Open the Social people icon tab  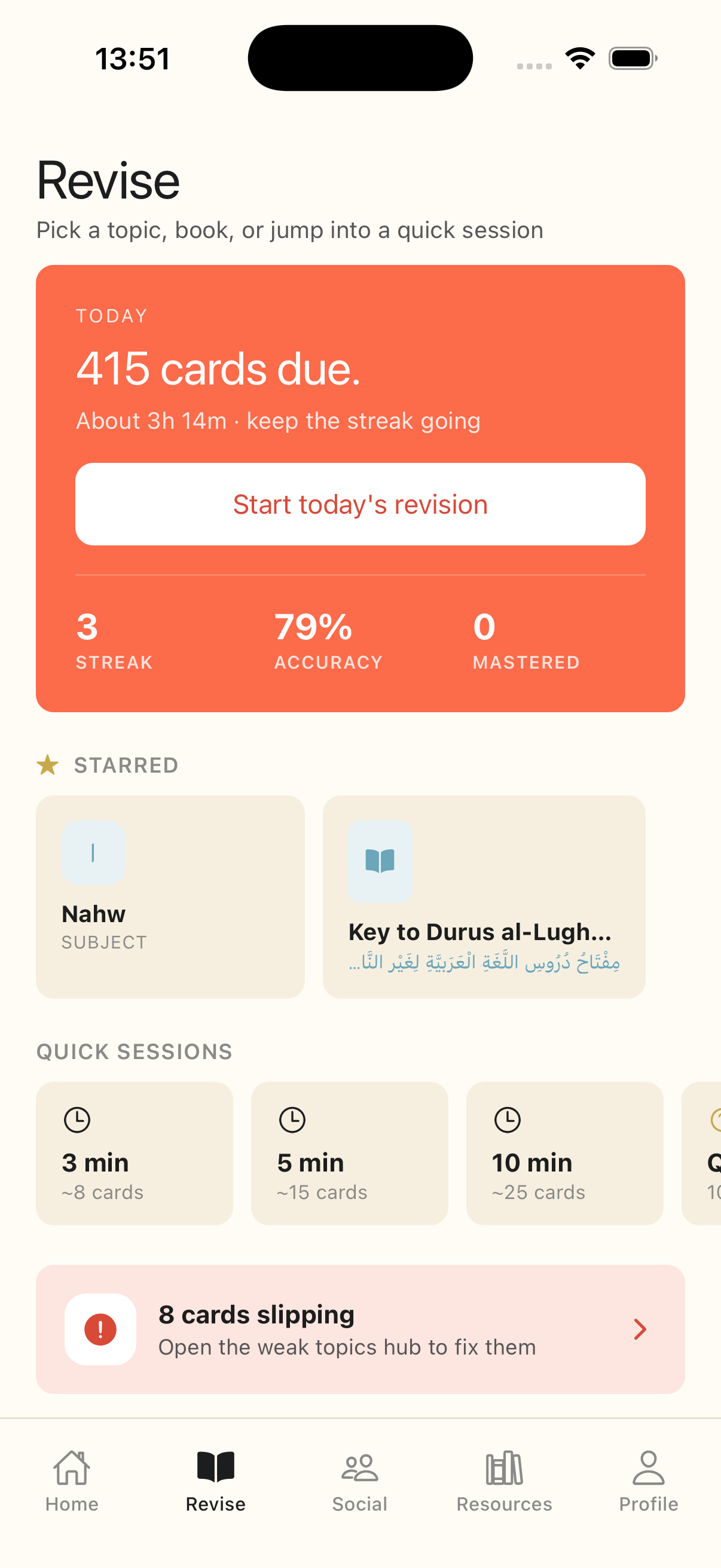359,1468
